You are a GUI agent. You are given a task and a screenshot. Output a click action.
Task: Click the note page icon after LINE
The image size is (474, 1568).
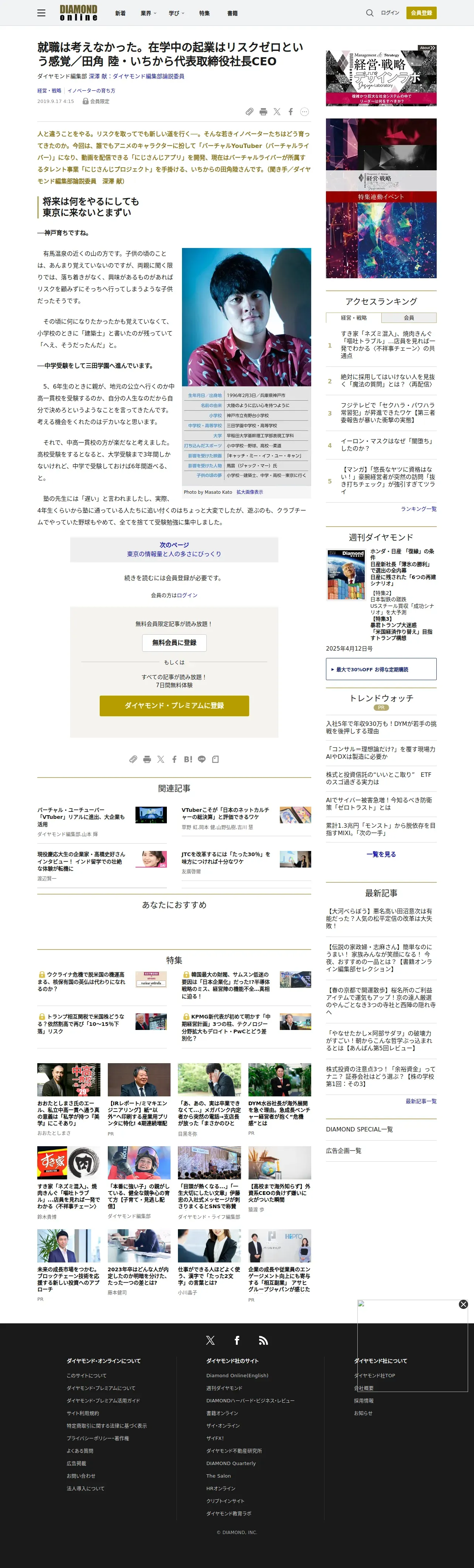[215, 760]
